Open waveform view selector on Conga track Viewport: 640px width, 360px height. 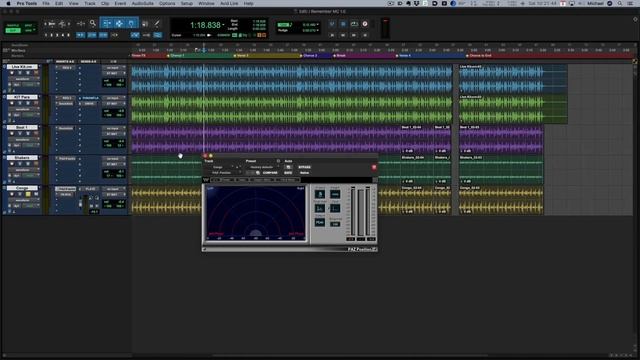click(x=24, y=200)
